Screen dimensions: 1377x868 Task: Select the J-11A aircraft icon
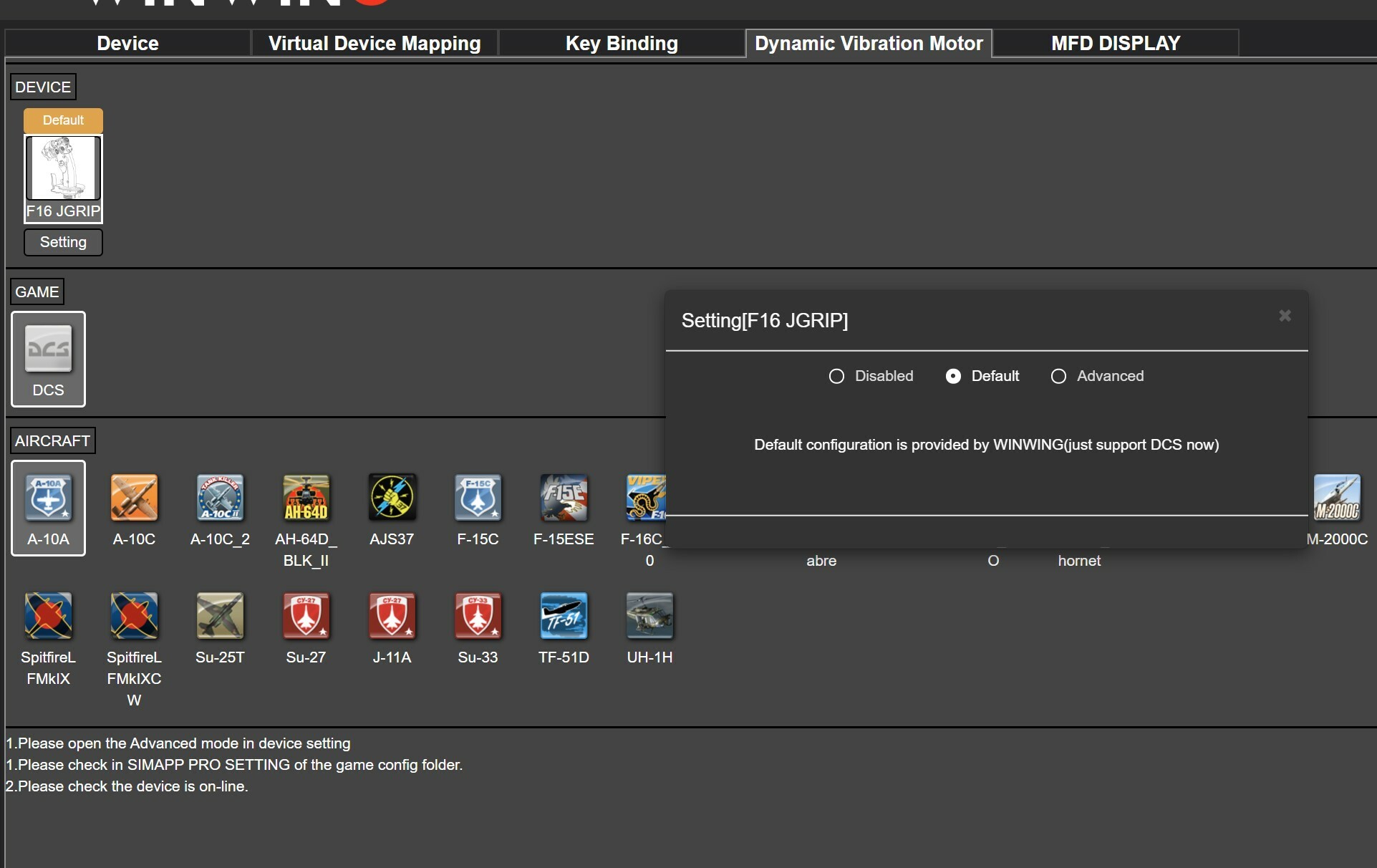coord(392,615)
